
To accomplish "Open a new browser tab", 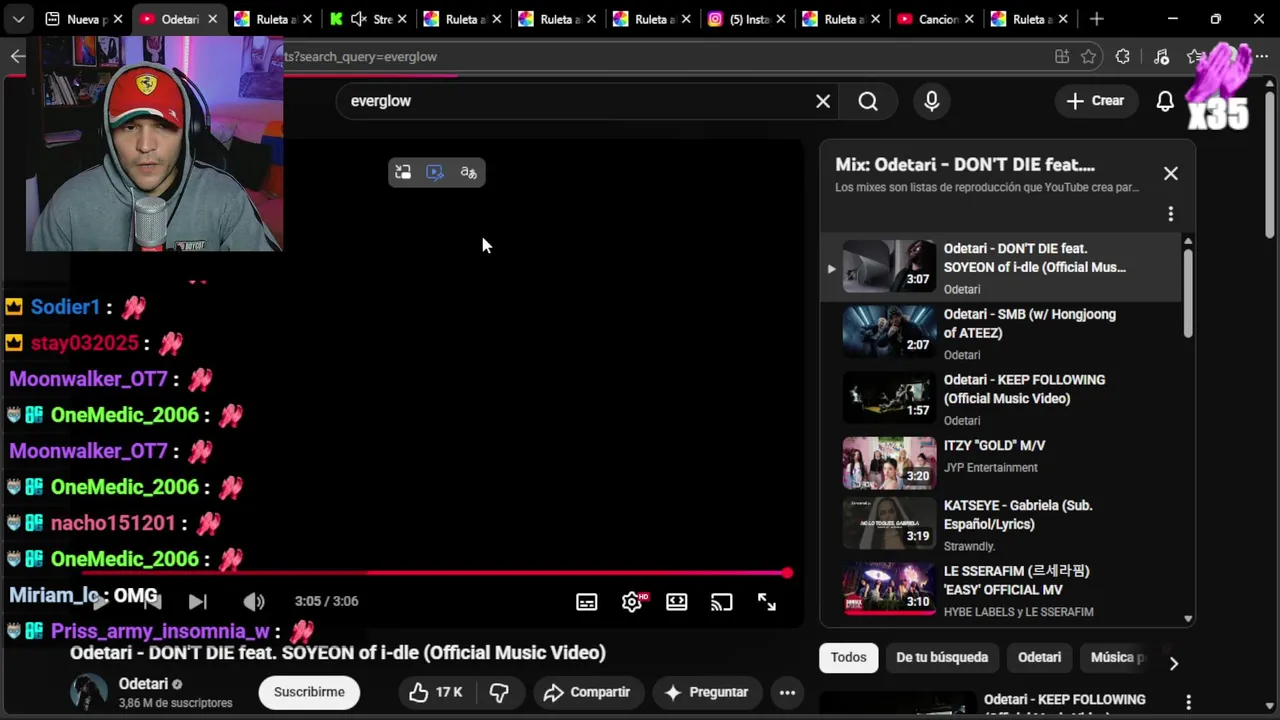I will coord(1097,19).
